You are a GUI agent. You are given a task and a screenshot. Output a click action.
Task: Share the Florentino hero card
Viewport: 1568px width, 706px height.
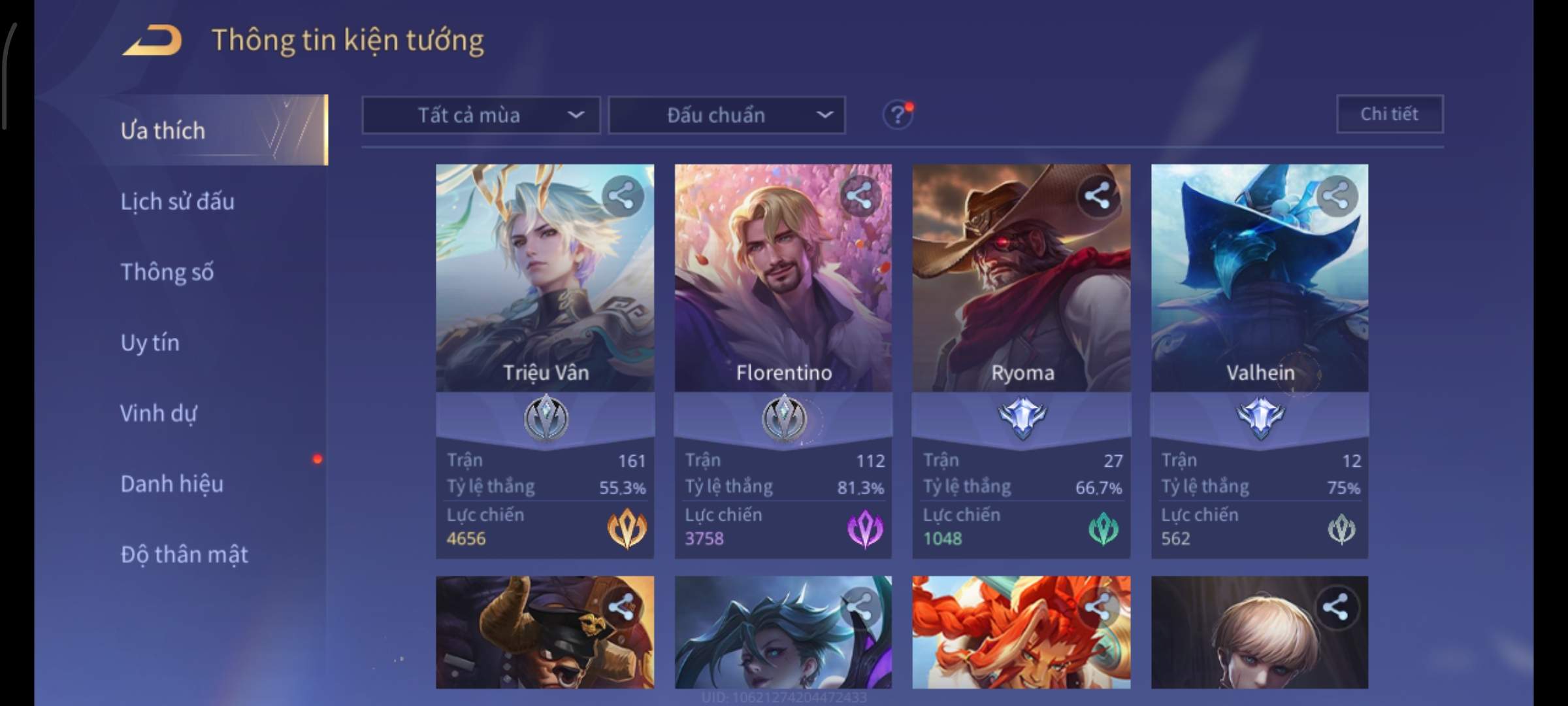tap(860, 195)
